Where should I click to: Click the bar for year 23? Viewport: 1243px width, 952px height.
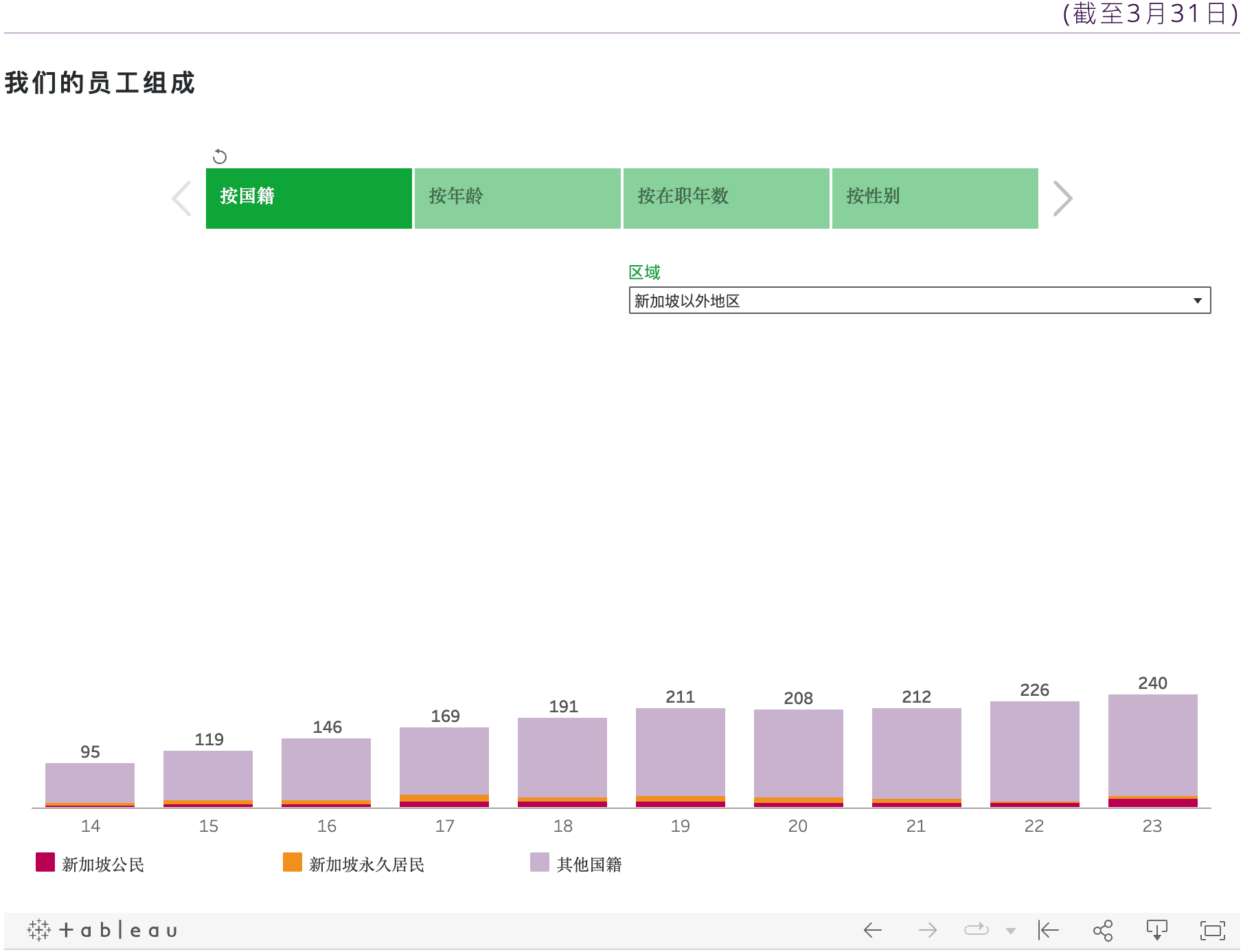coord(1153,751)
